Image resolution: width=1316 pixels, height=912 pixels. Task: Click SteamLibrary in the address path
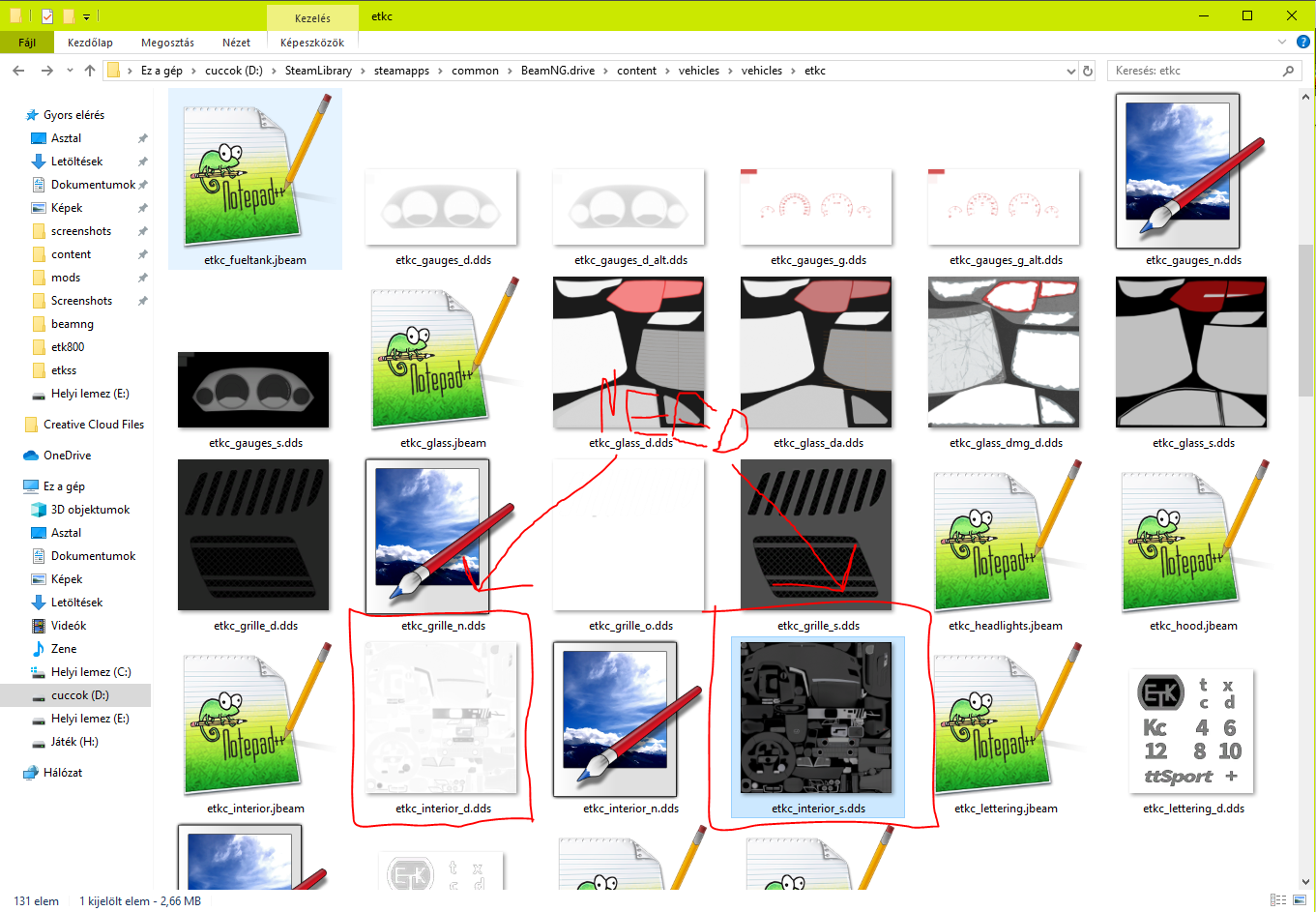(x=318, y=71)
